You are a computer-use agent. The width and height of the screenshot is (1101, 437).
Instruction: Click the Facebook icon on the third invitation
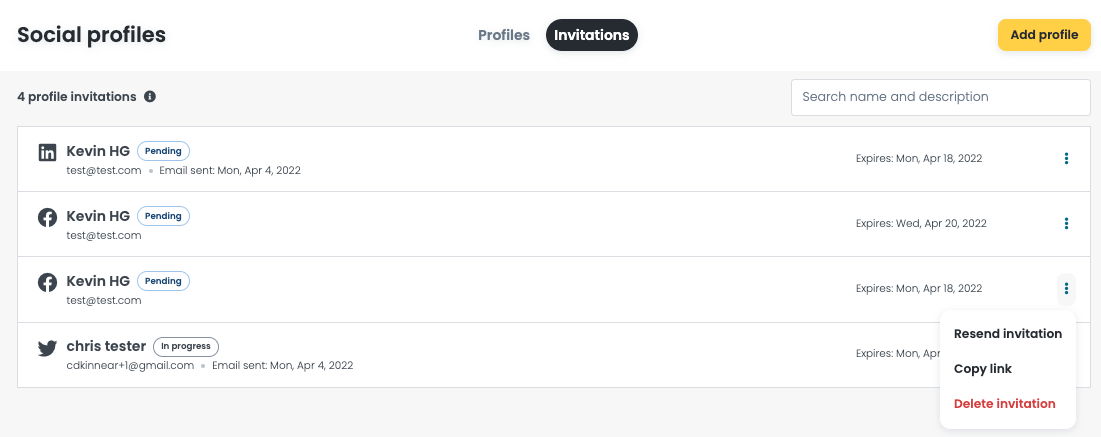47,282
